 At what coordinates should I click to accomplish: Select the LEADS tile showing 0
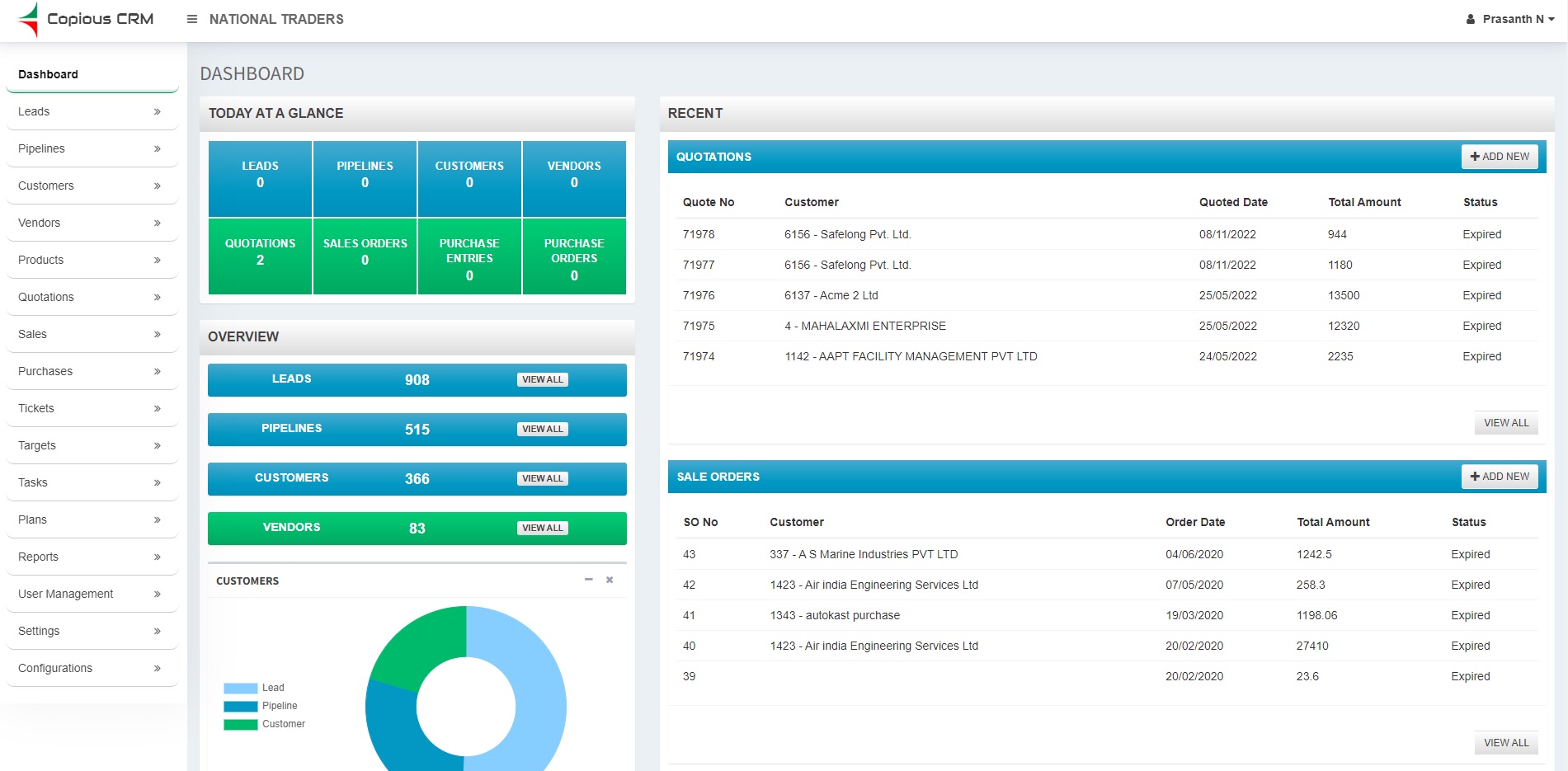point(260,178)
